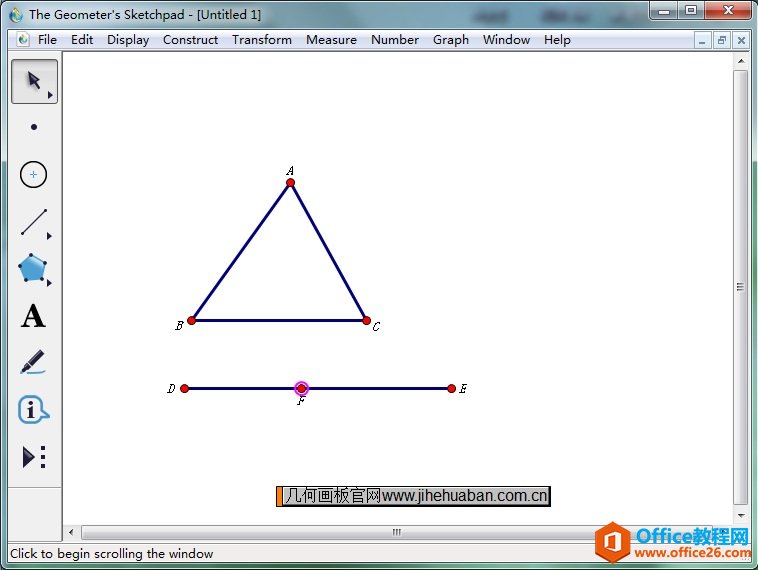The image size is (758, 570).
Task: Select point C of the triangle
Action: pos(366,321)
